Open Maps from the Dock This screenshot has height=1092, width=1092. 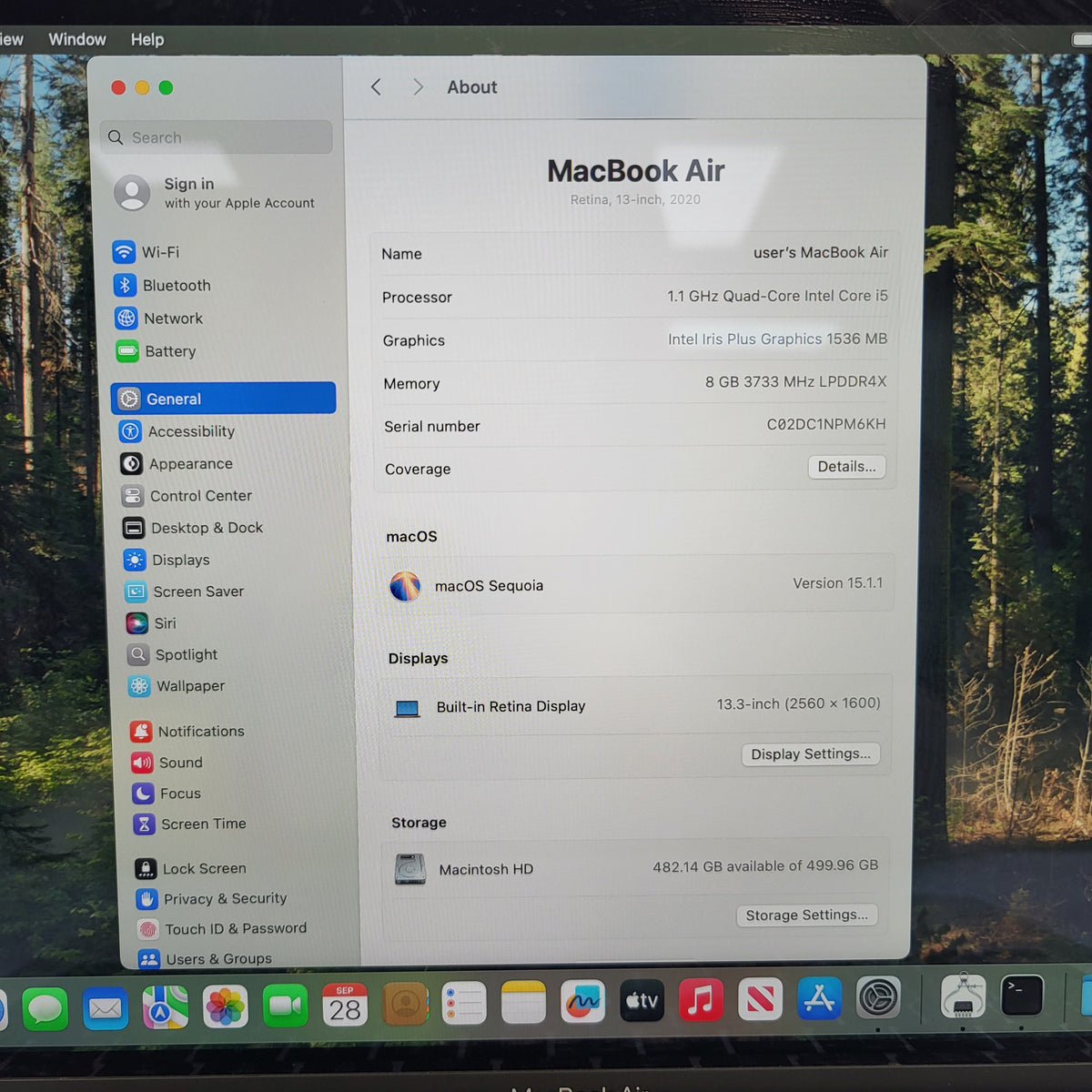pyautogui.click(x=165, y=1007)
